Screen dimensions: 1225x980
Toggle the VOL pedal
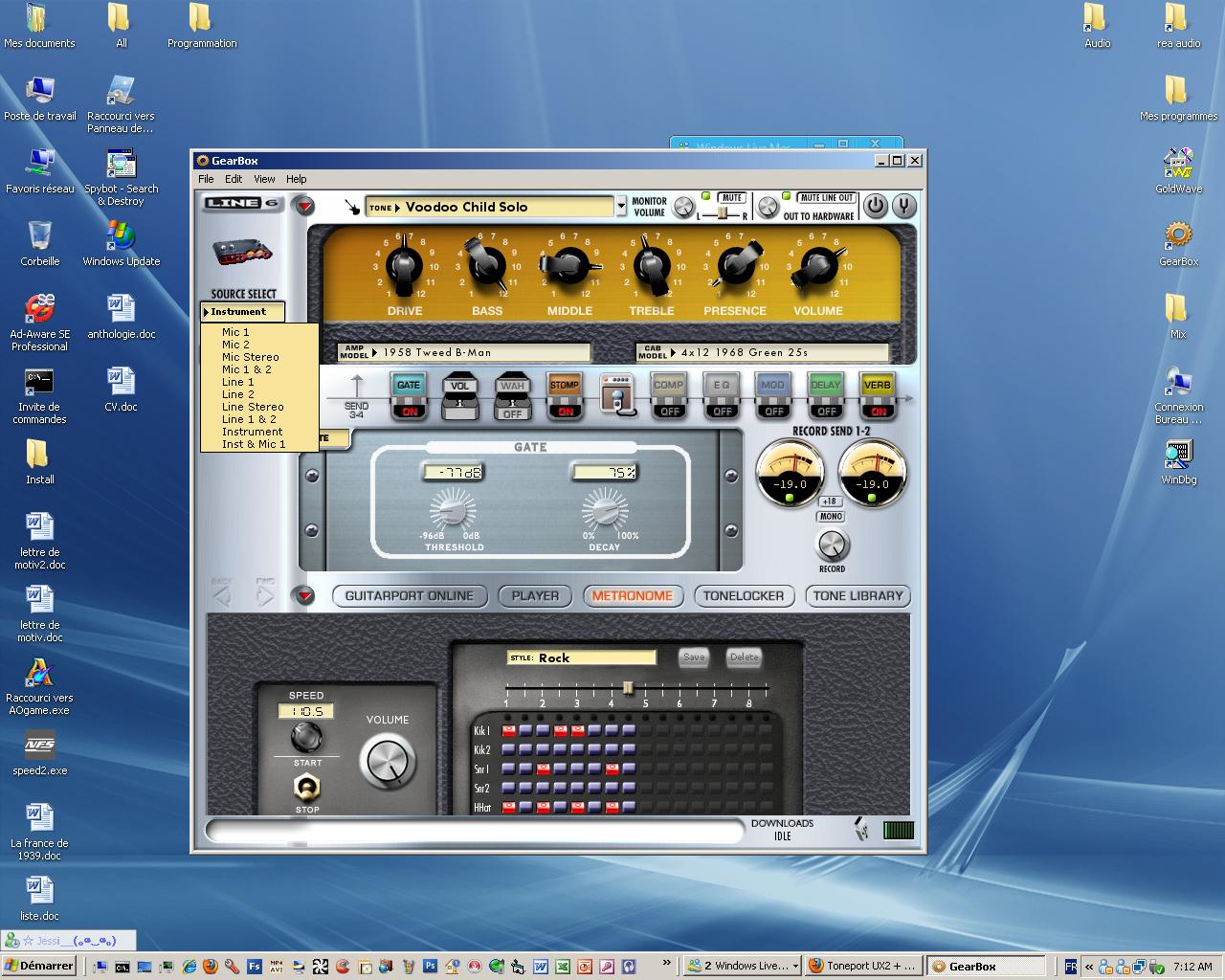460,396
